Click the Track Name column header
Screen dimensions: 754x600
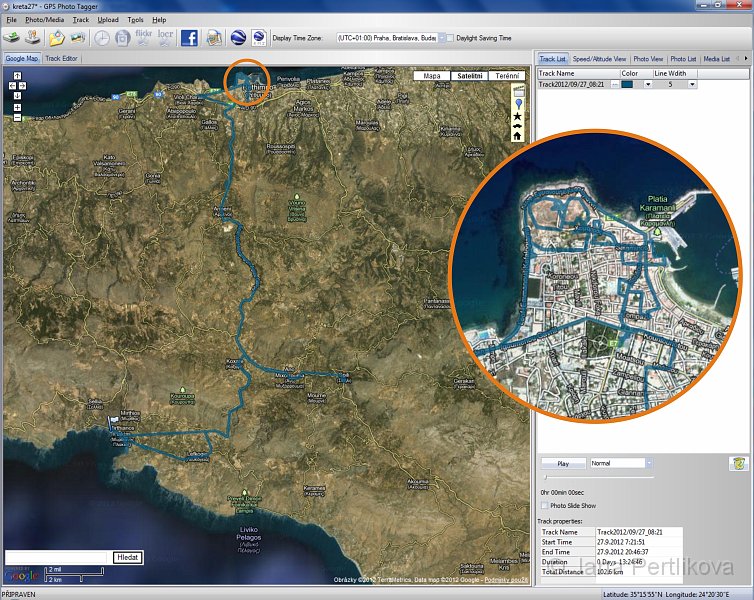pos(578,73)
